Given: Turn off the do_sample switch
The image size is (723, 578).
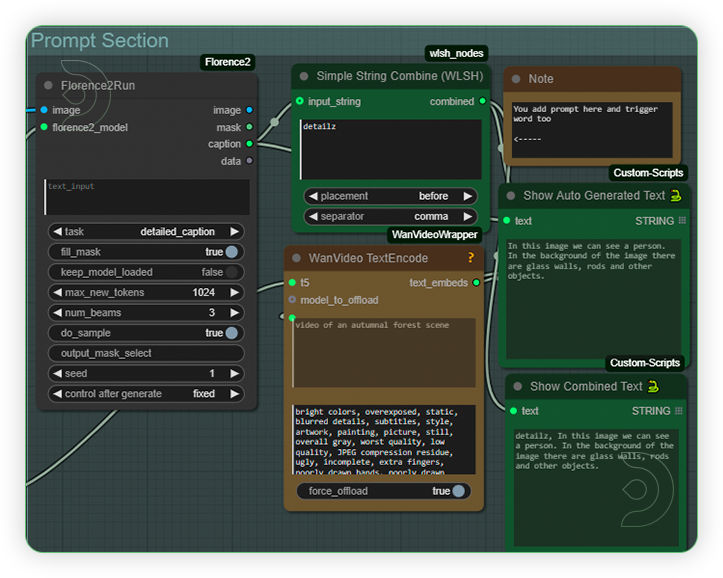Looking at the screenshot, I should (232, 333).
